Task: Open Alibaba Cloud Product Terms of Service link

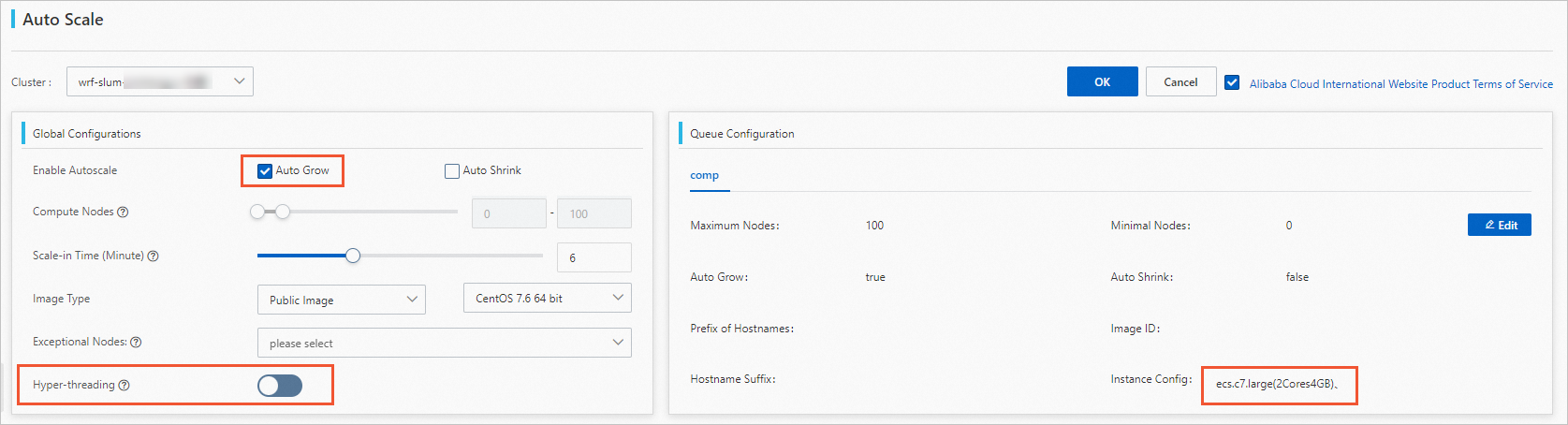Action: 1400,84
